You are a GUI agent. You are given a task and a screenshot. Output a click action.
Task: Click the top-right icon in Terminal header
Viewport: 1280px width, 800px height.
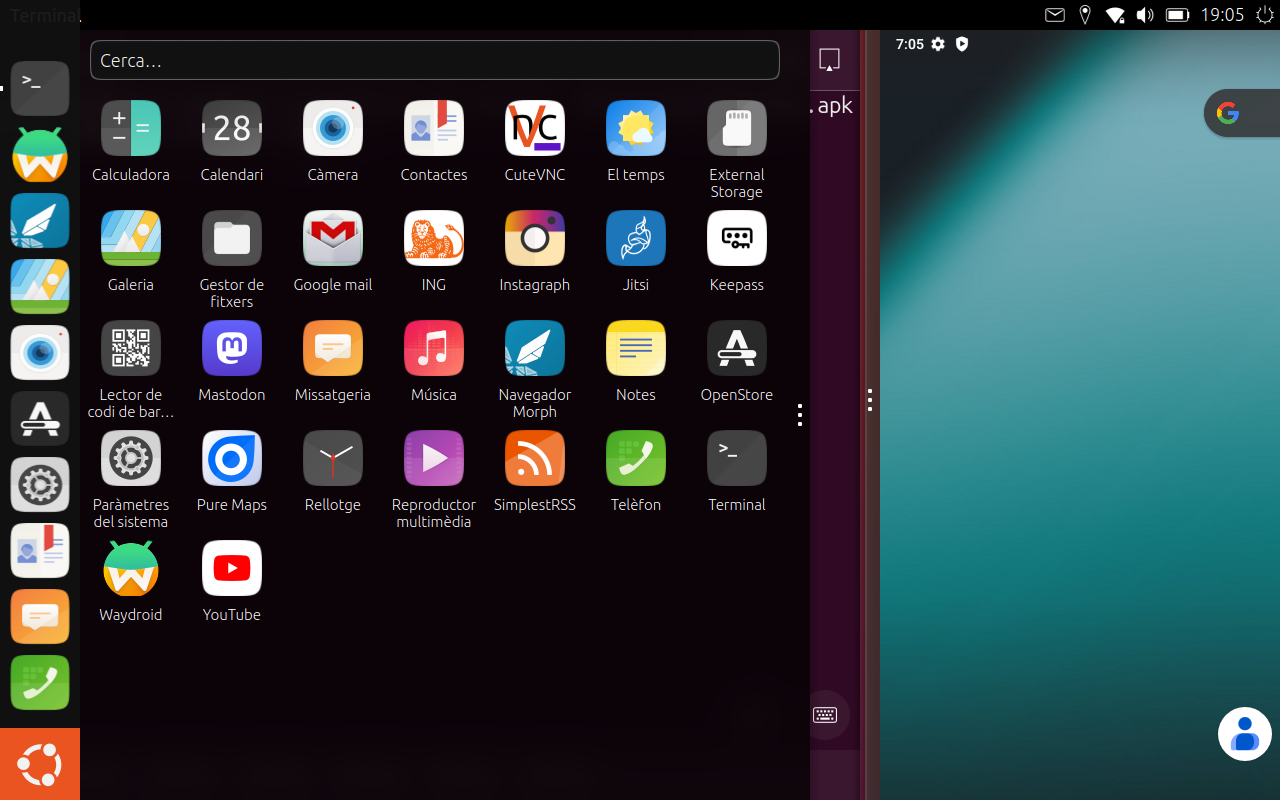[x=829, y=60]
